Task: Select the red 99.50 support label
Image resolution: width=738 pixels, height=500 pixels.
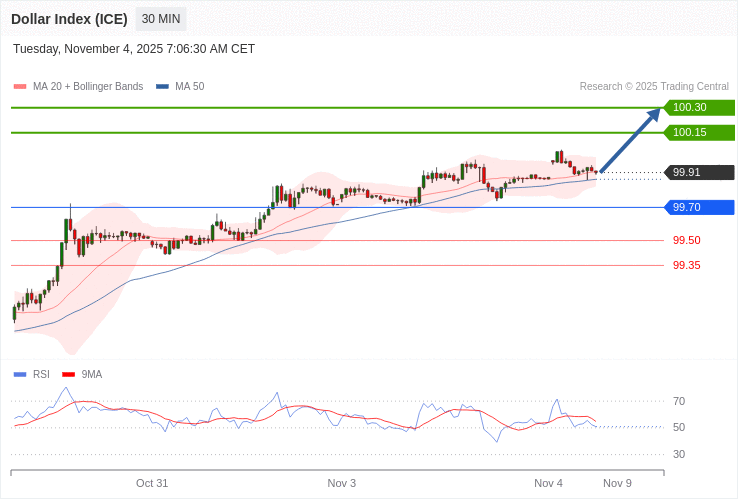Action: click(686, 240)
